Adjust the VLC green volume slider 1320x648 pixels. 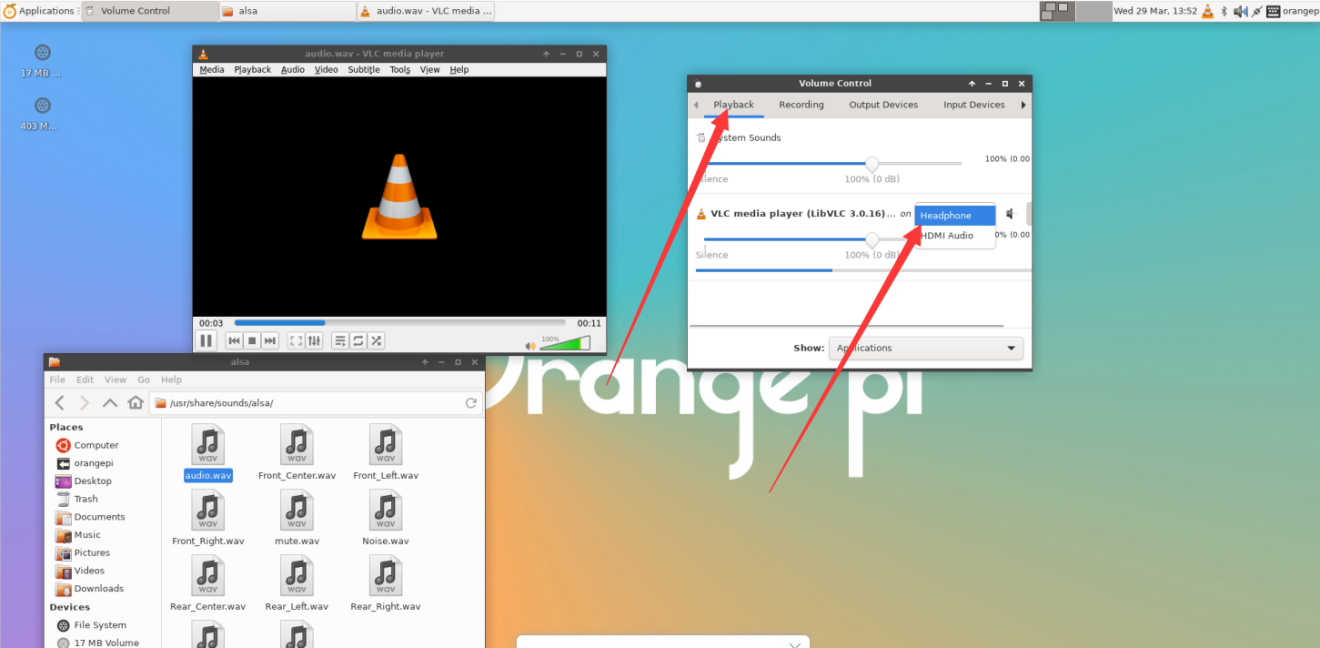[x=564, y=344]
